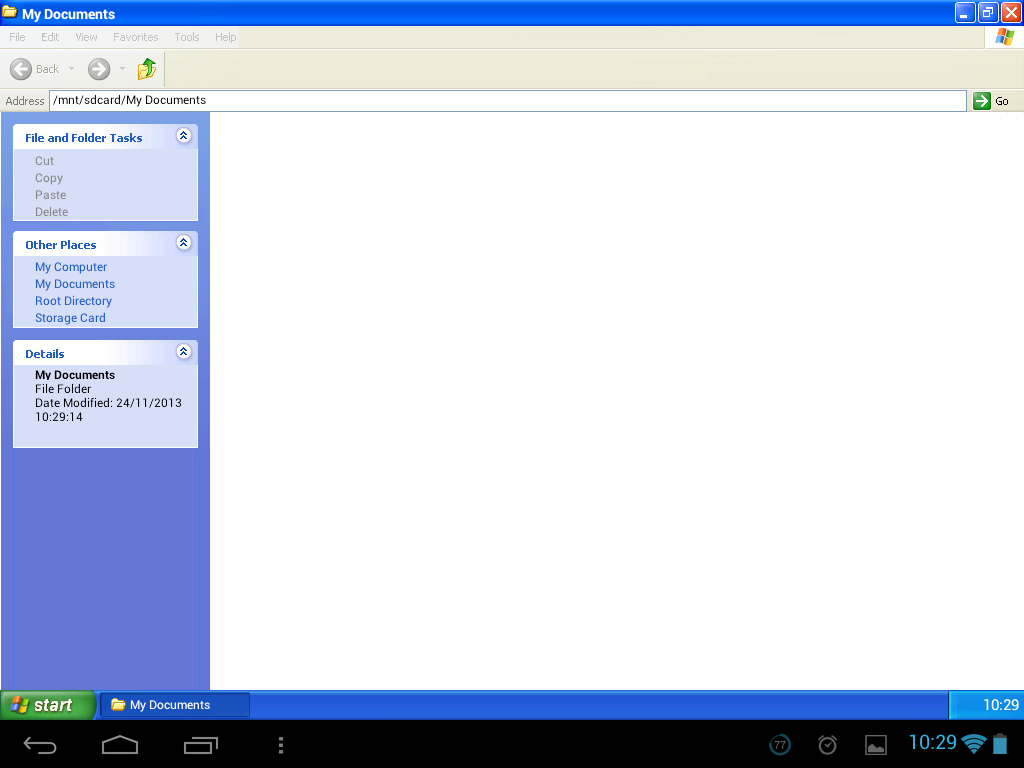Viewport: 1024px width, 768px height.
Task: Tap Android home navigation icon
Action: tap(120, 744)
